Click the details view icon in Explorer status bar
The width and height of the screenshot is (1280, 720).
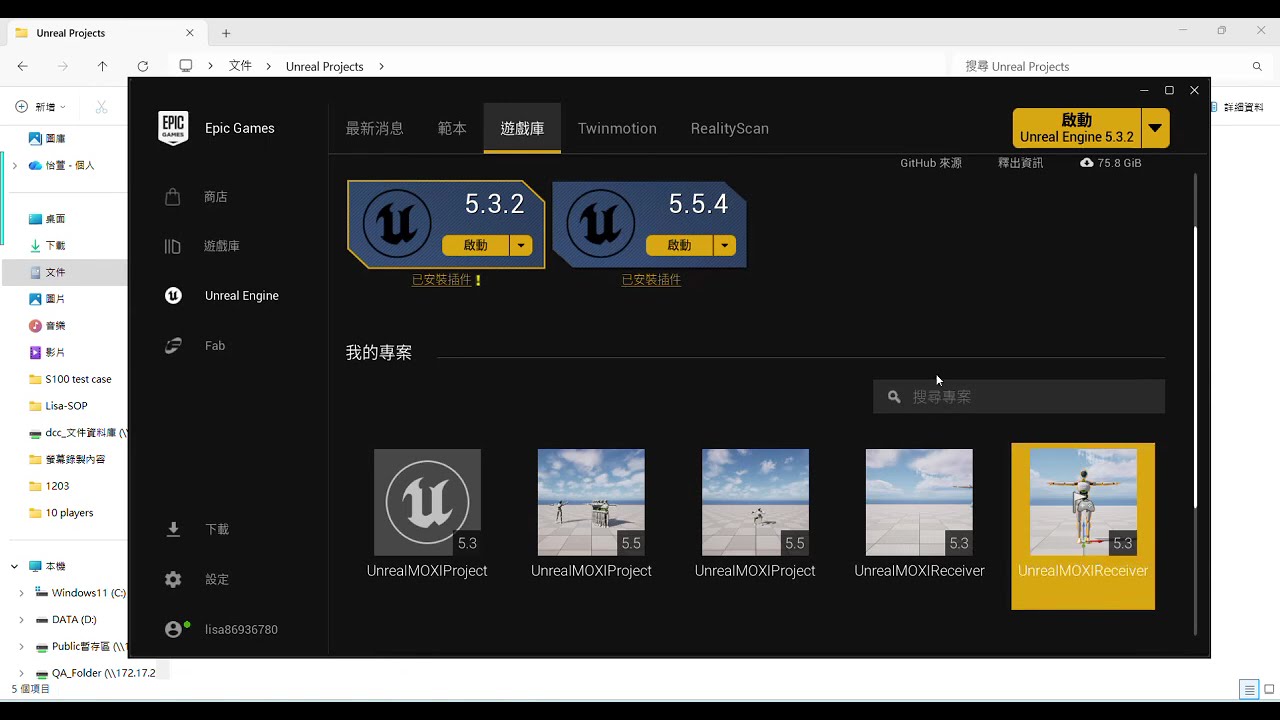coord(1248,690)
